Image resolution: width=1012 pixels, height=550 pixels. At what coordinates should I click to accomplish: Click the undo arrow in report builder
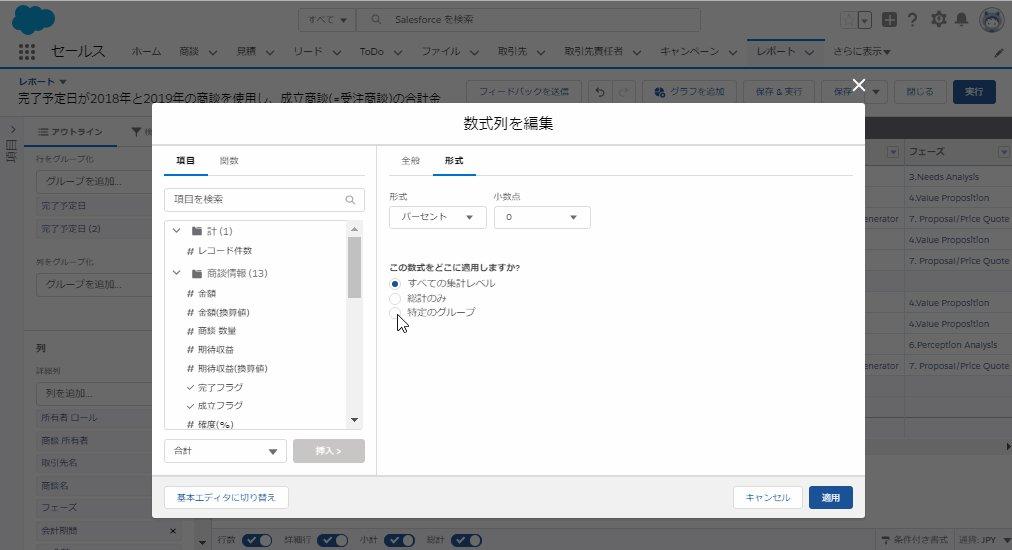point(600,92)
